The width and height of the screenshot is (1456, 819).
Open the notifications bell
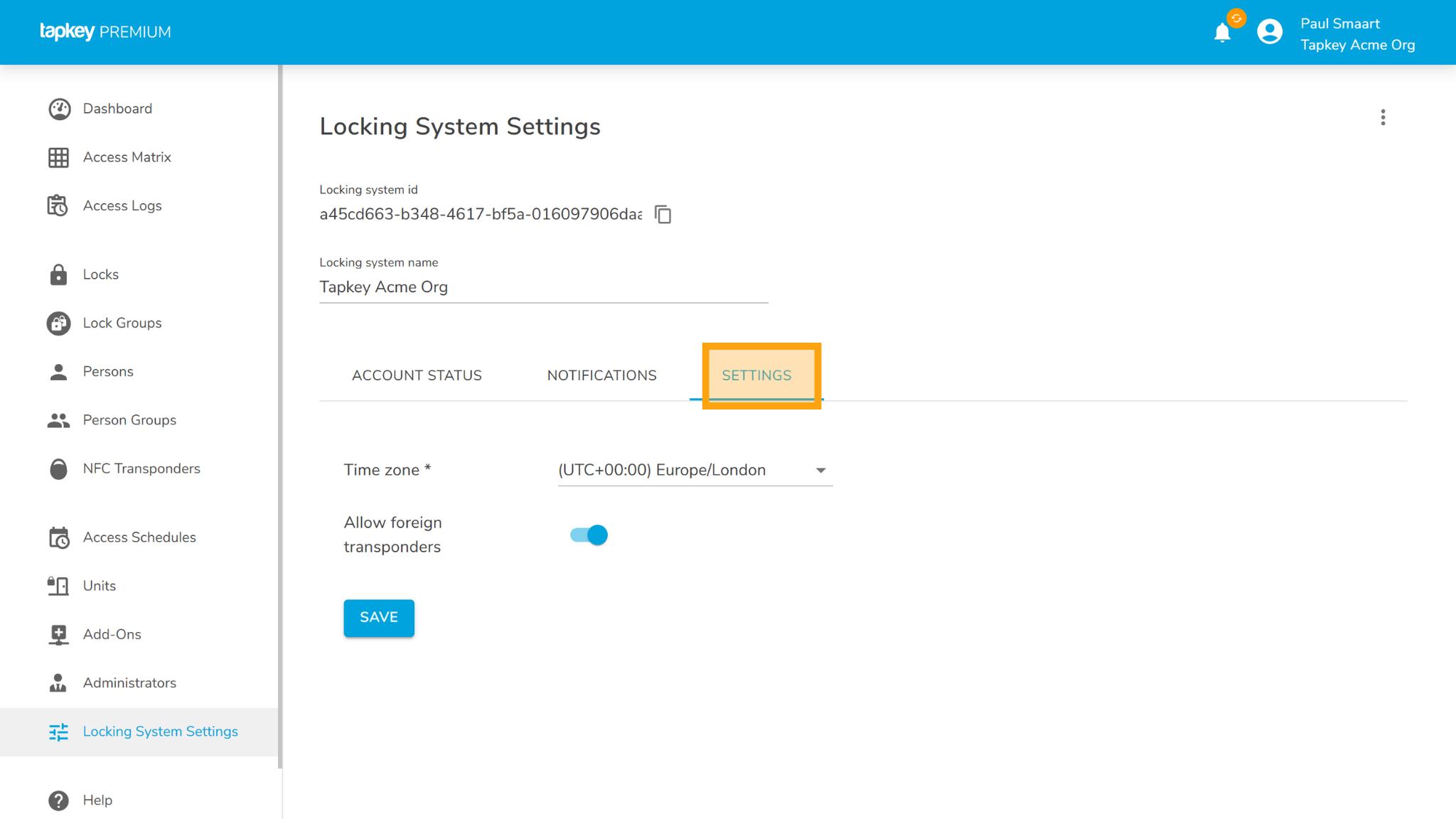tap(1222, 33)
